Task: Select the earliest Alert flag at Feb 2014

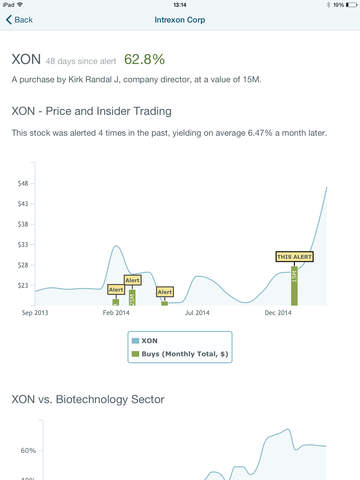Action: tap(116, 290)
